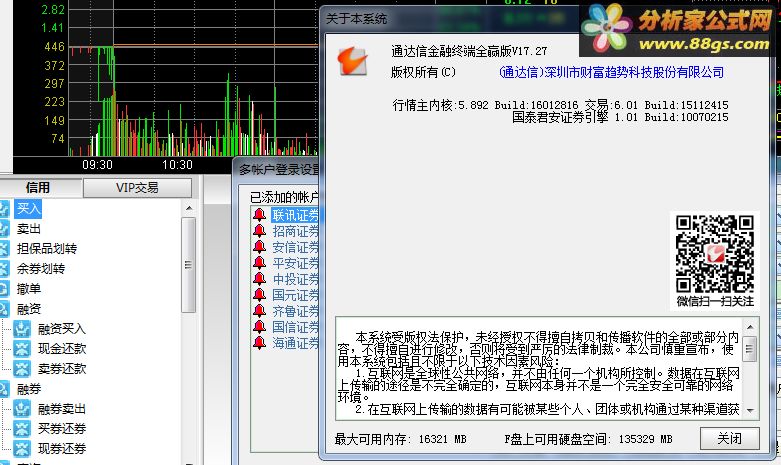This screenshot has width=781, height=465.
Task: Select 卖出 (sell) in the trade tree
Action: (x=28, y=229)
